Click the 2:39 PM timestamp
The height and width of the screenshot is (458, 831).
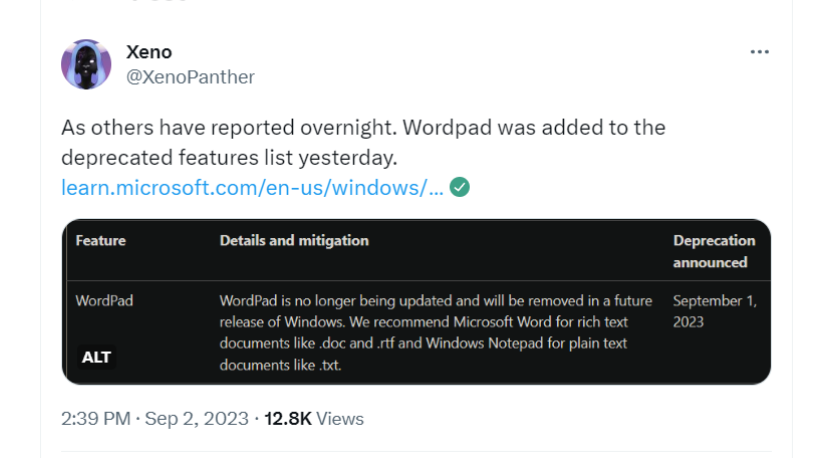[95, 419]
